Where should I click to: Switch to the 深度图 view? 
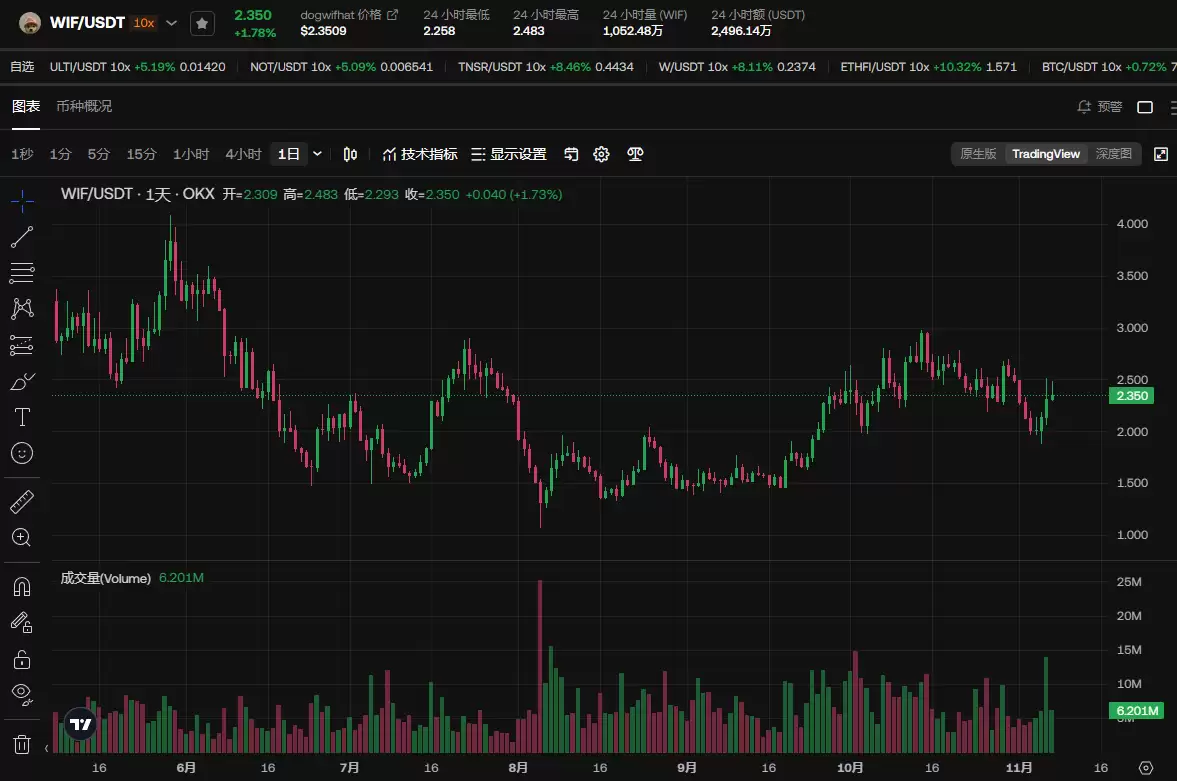point(1113,153)
